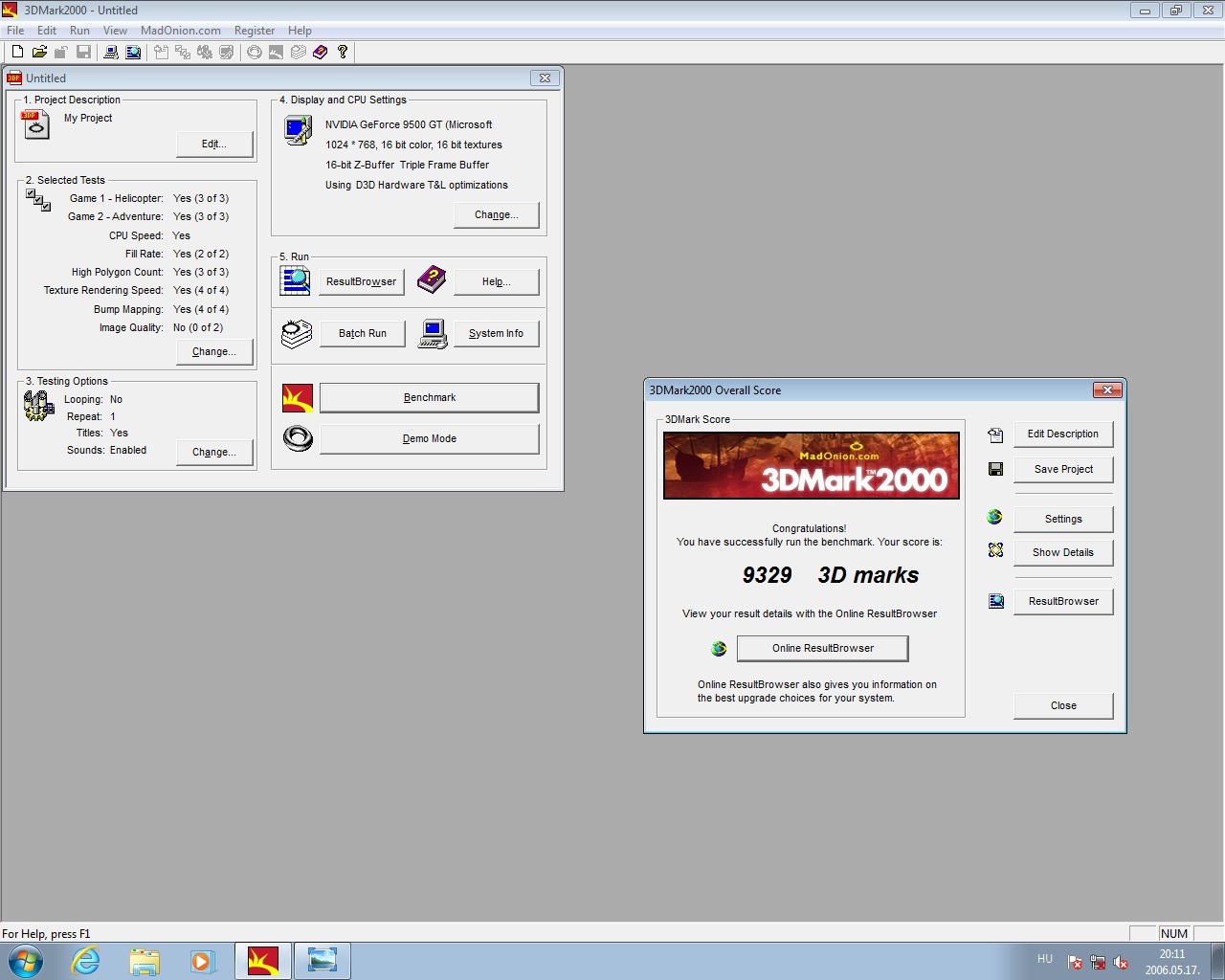Click the "My Project" description text

pos(88,119)
